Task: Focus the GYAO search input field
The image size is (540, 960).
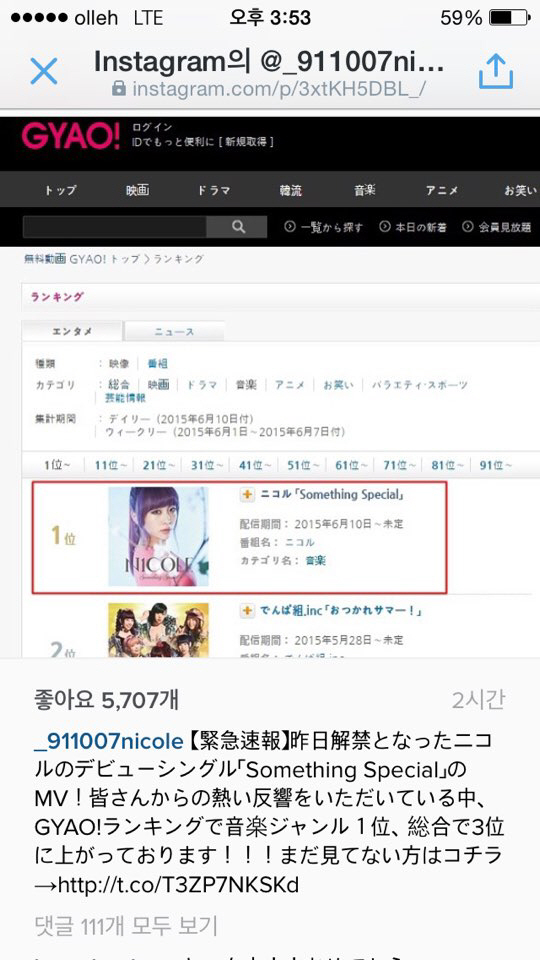Action: point(114,227)
